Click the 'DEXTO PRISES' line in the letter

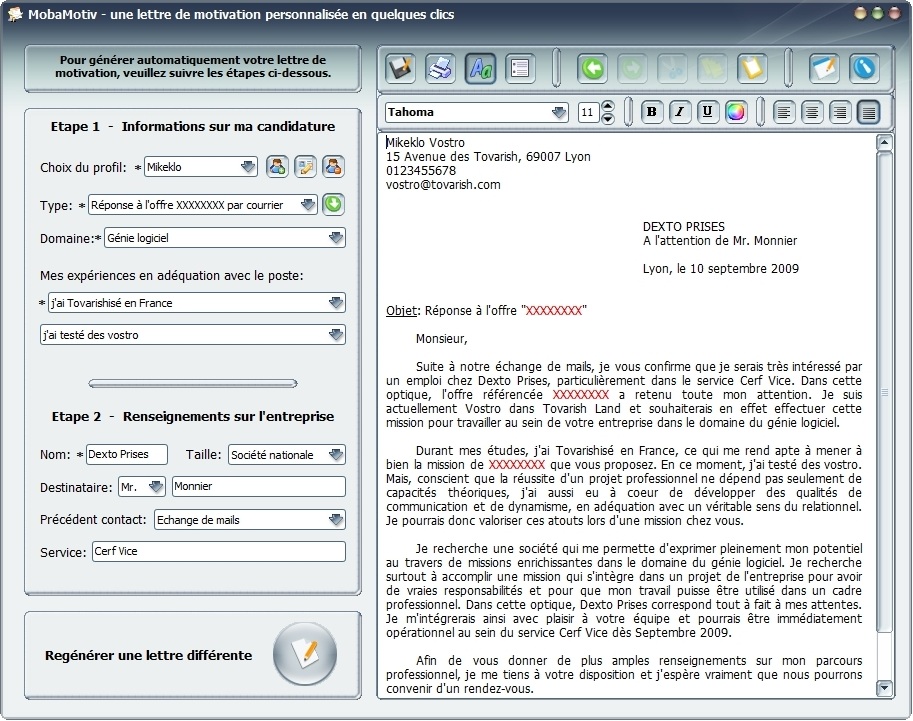[684, 227]
